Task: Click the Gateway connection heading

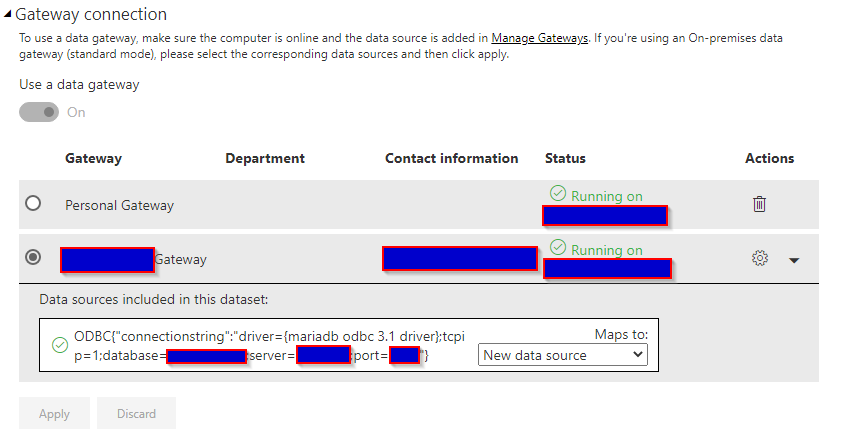Action: tap(91, 15)
